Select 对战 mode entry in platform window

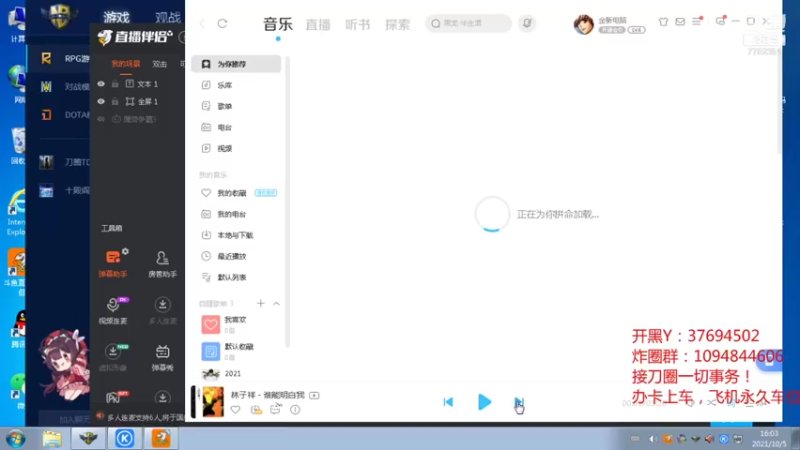(x=64, y=87)
